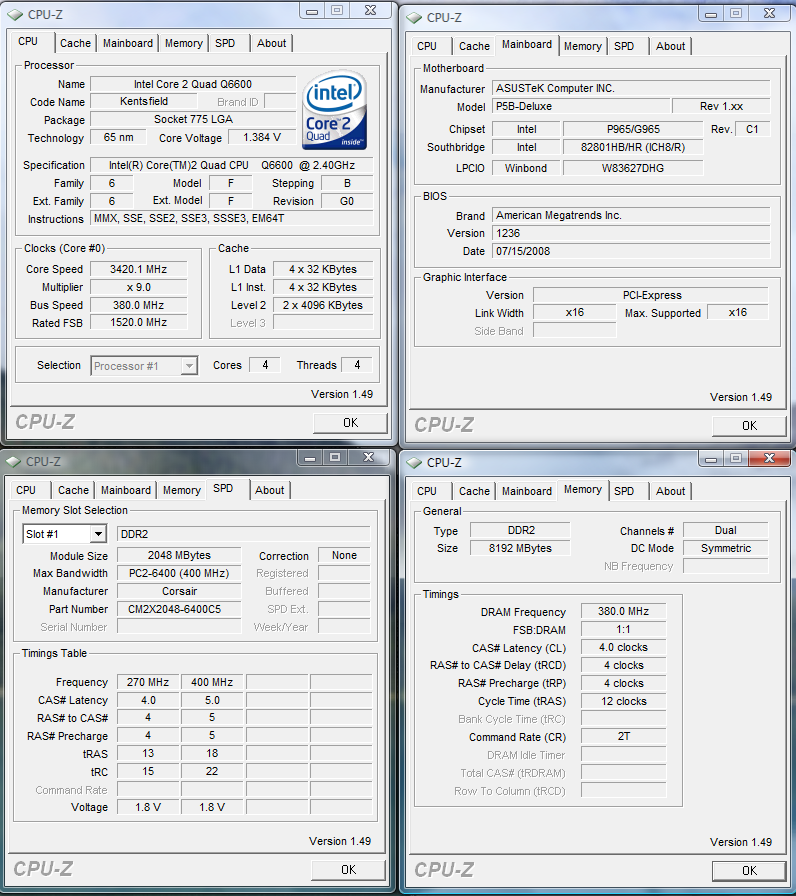Click the Southbridge value 82801HB/HR (ICH8/R)
Screen dimensions: 796x896
[x=633, y=147]
